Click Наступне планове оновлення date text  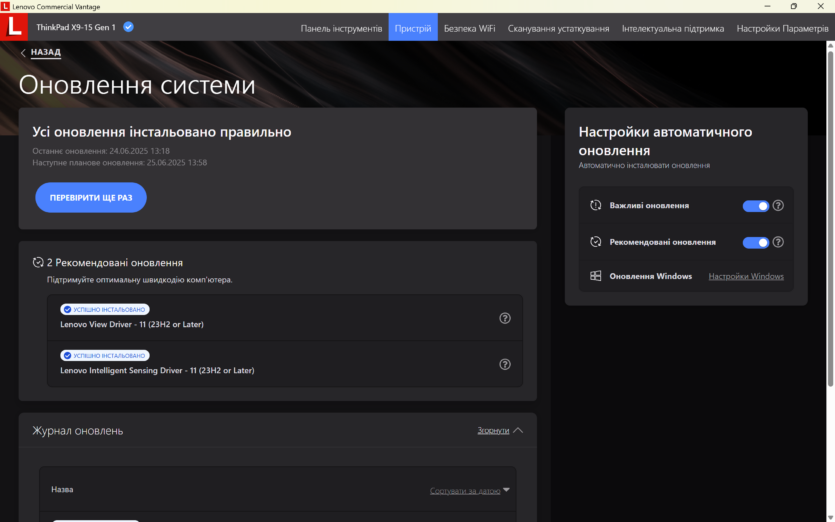tap(120, 162)
